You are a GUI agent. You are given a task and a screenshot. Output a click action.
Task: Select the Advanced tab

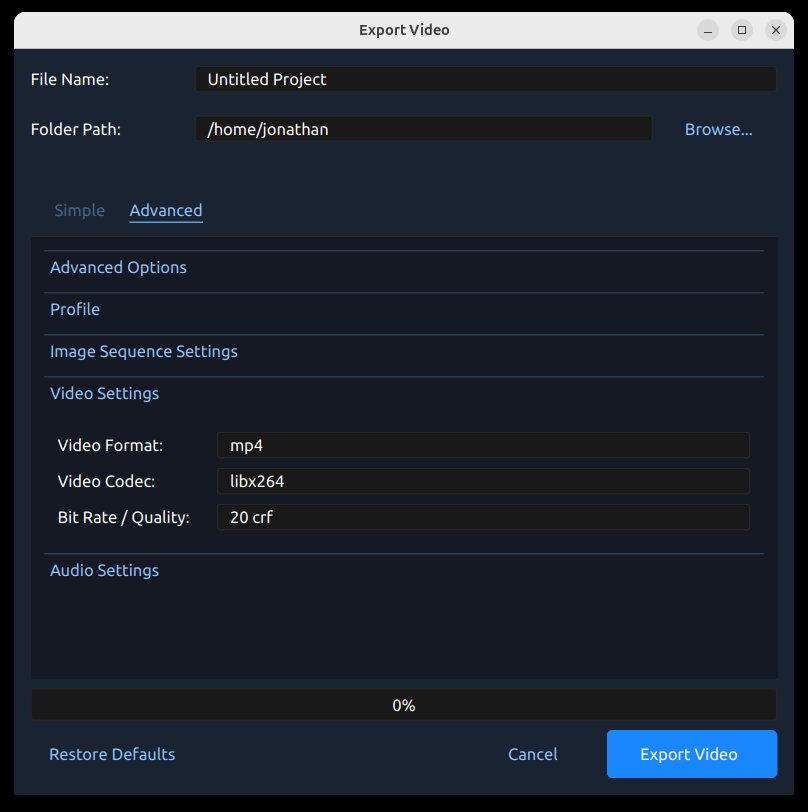166,210
